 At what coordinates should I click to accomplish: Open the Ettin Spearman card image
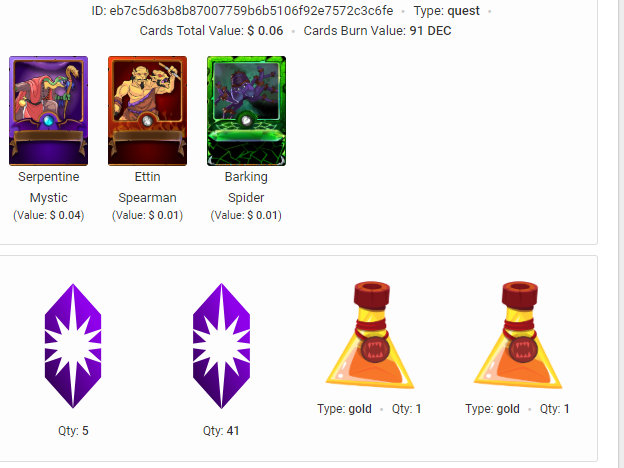pyautogui.click(x=147, y=111)
